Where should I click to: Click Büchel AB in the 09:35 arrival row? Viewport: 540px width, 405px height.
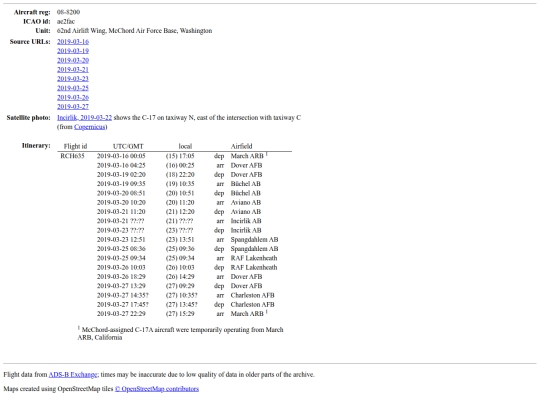246,184
